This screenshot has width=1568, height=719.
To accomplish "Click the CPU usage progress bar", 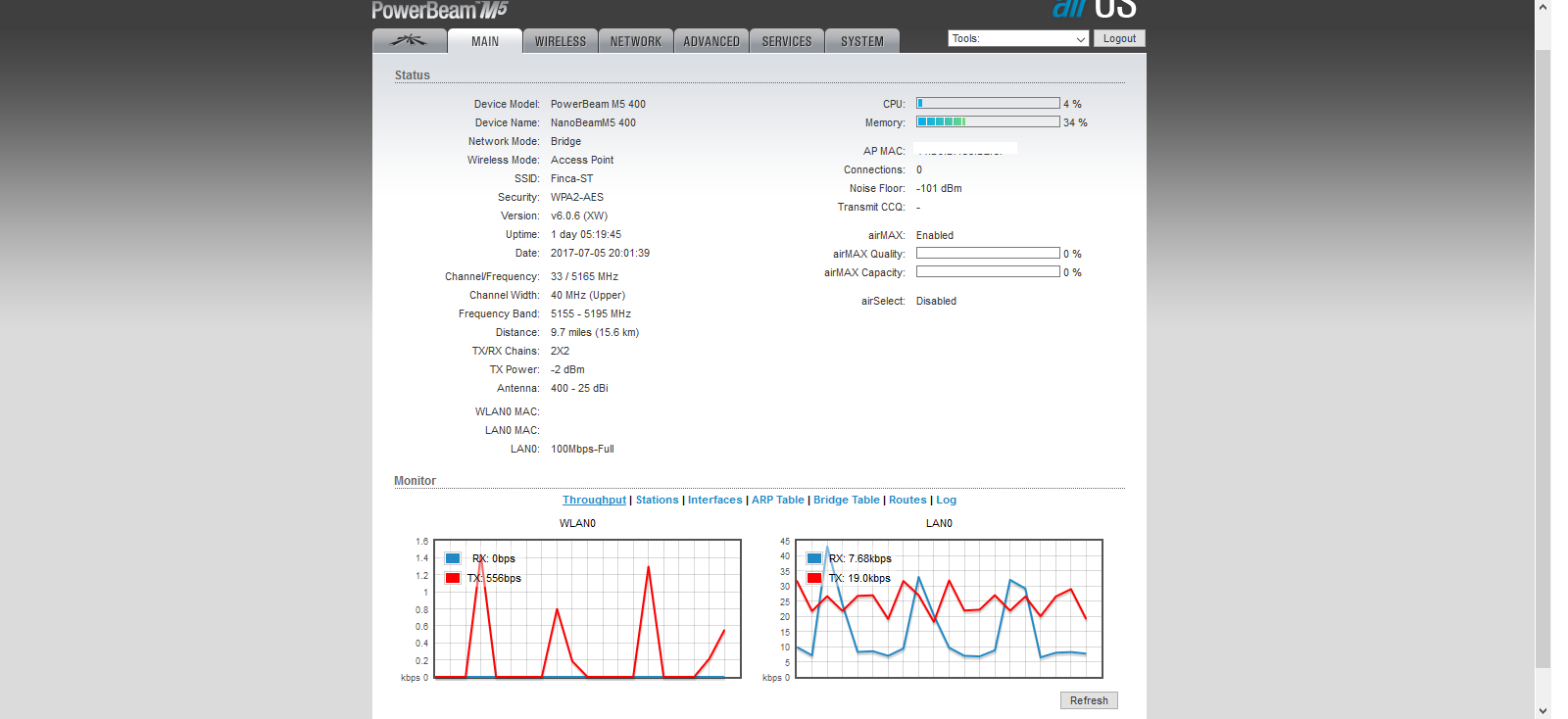I will point(988,103).
